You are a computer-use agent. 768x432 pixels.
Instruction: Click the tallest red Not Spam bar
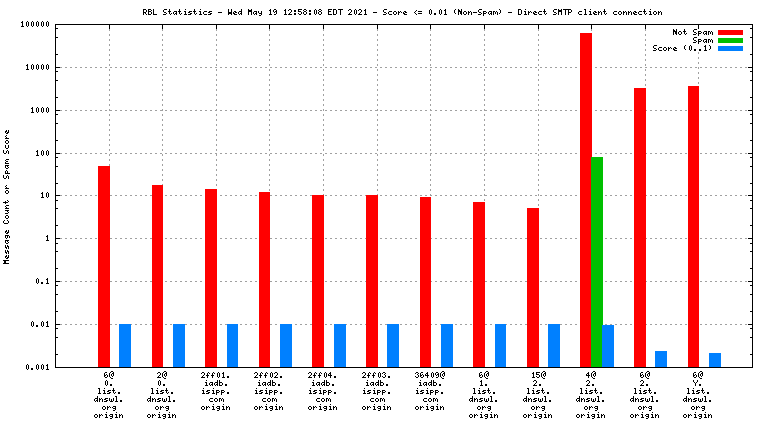pos(586,200)
